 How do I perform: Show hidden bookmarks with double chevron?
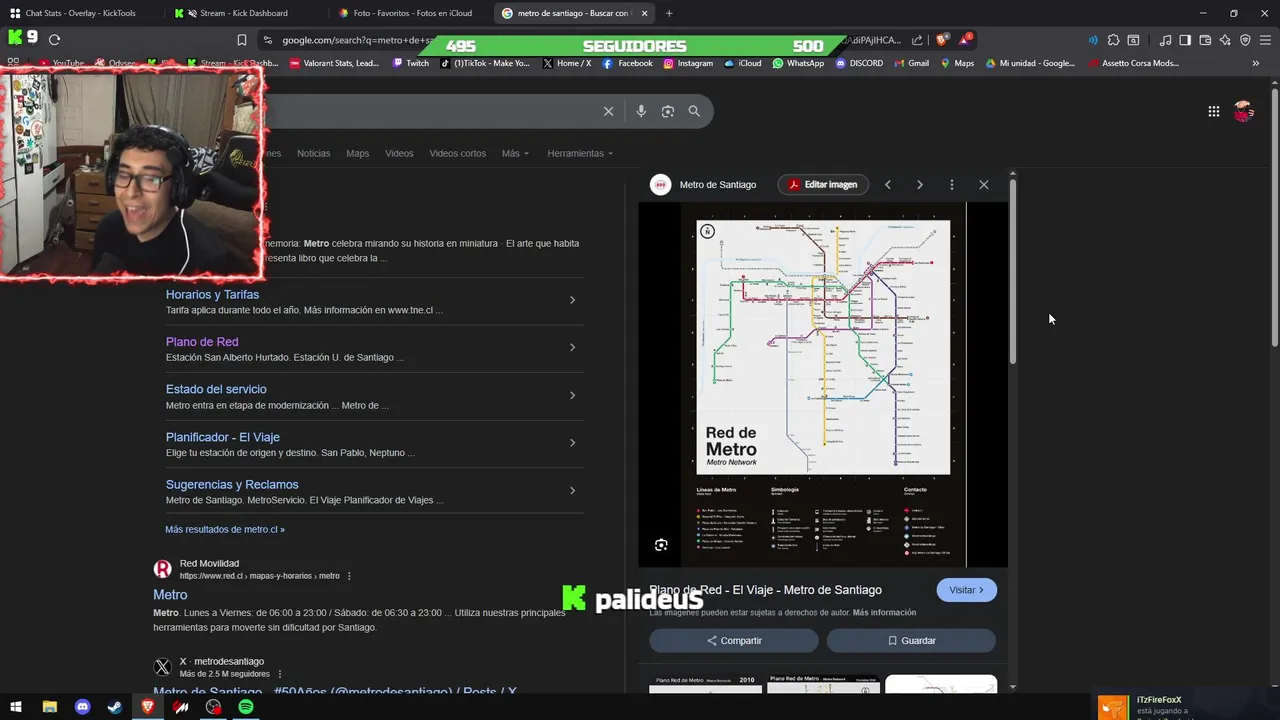[x=1256, y=63]
